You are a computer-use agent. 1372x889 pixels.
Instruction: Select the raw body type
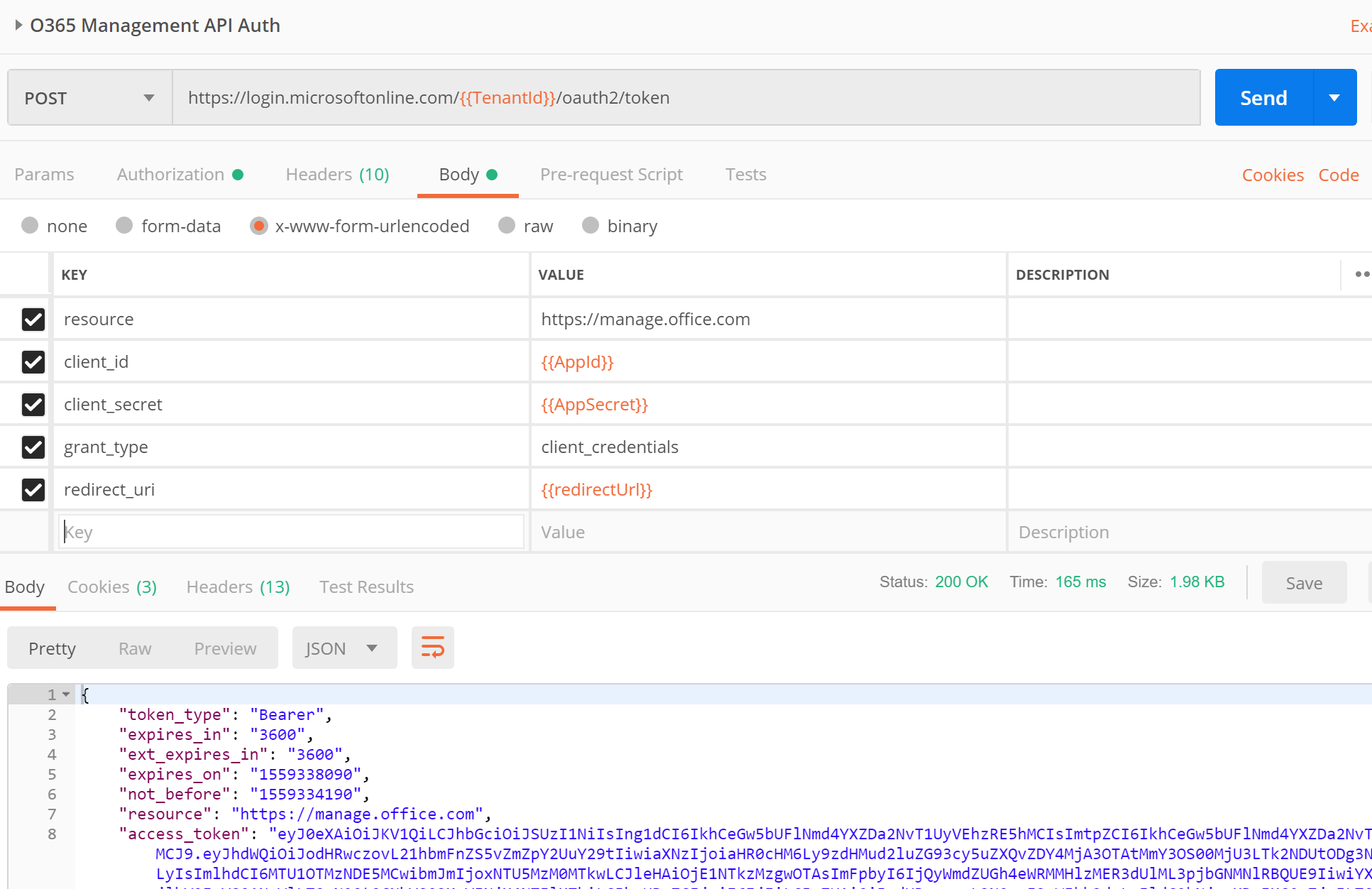(507, 226)
